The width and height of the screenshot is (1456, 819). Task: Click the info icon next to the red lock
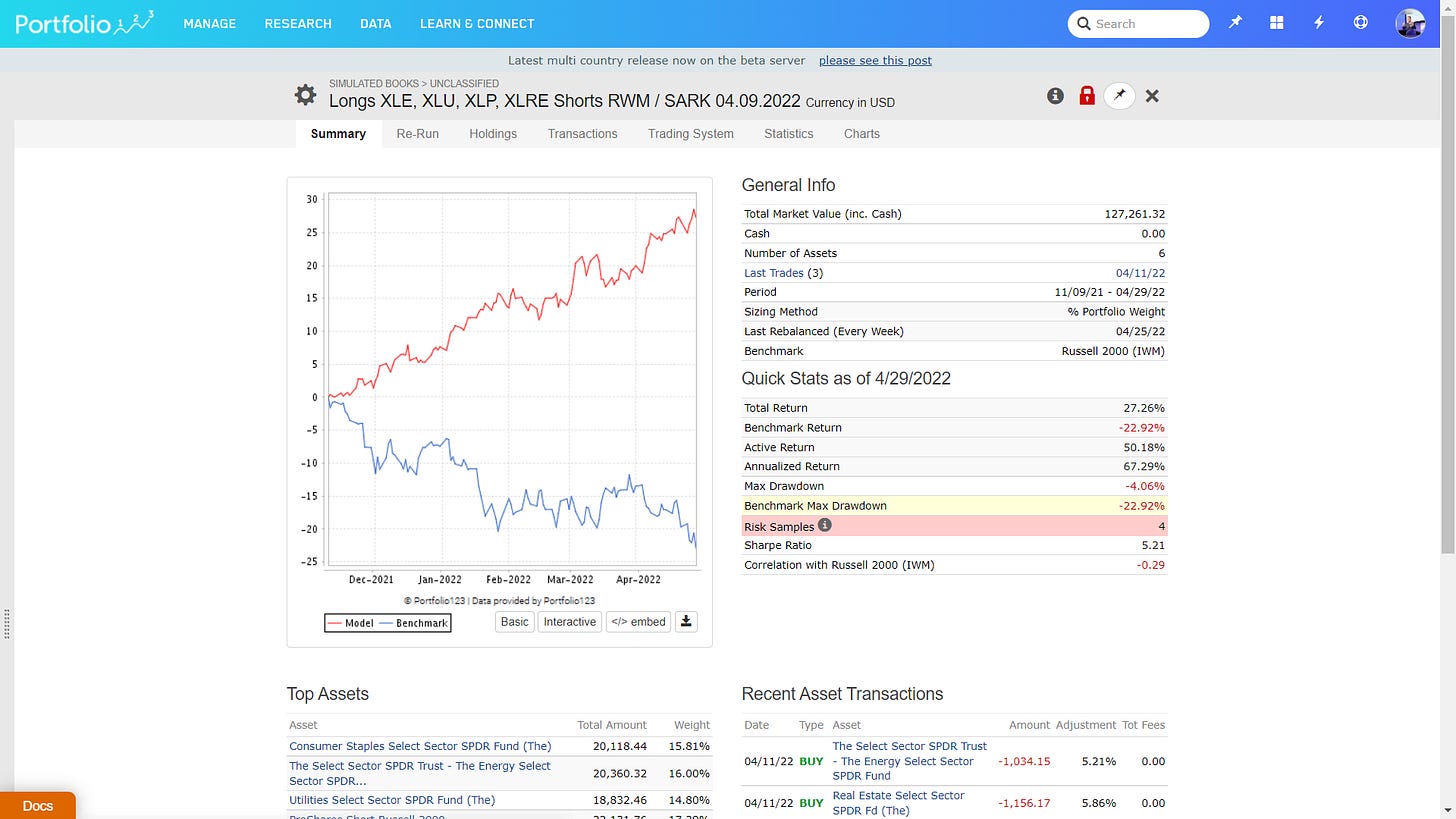[x=1055, y=96]
